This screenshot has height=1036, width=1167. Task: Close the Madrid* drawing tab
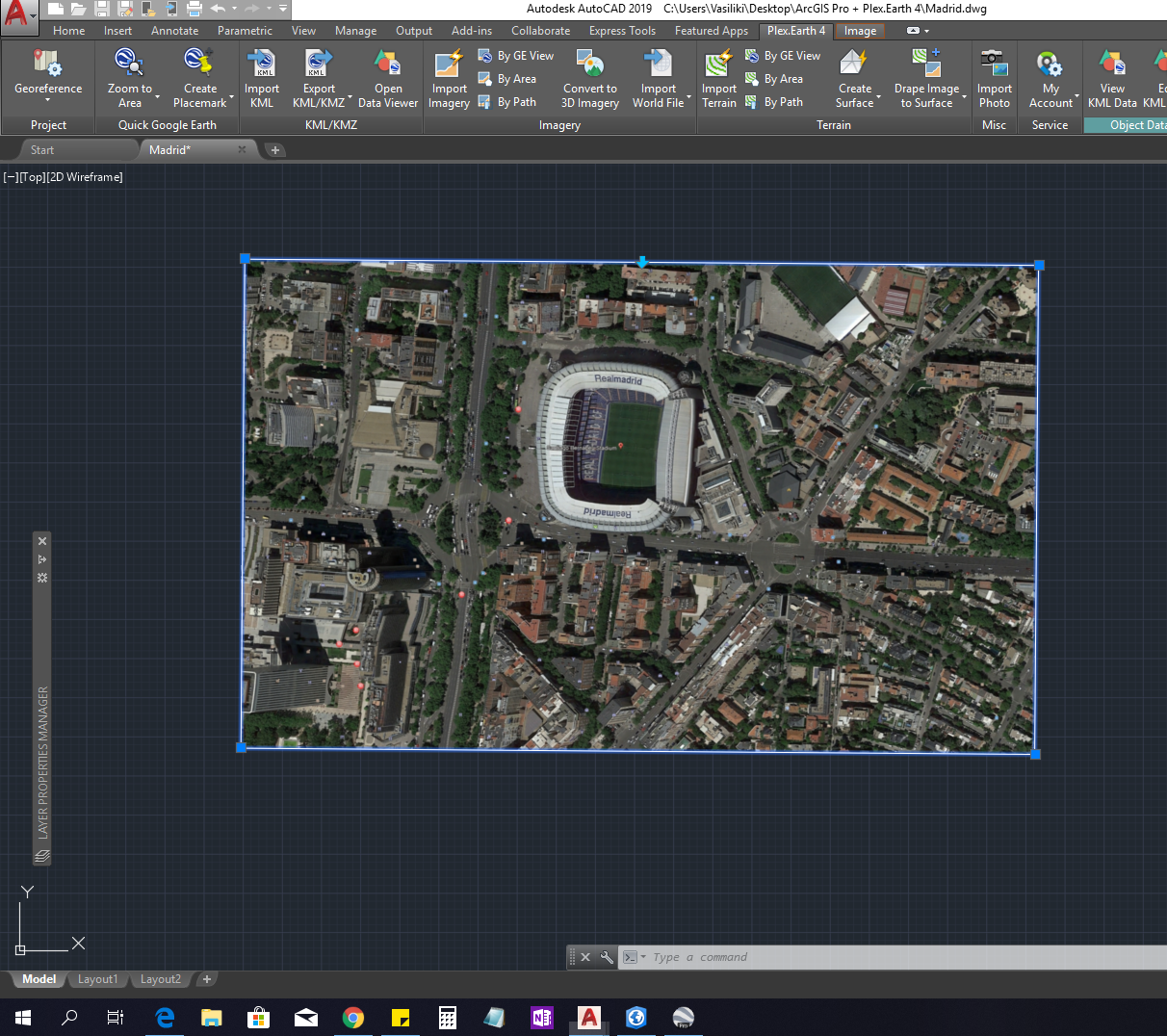(242, 149)
